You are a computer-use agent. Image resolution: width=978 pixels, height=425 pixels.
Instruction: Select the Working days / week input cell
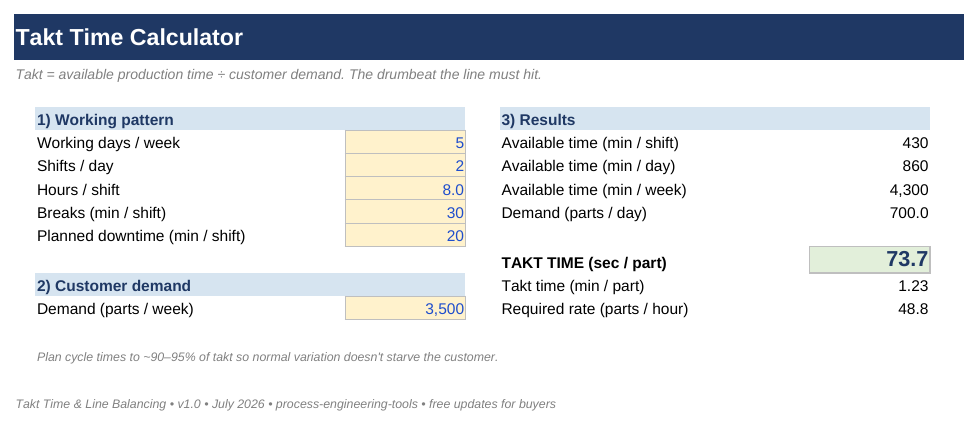[x=405, y=143]
